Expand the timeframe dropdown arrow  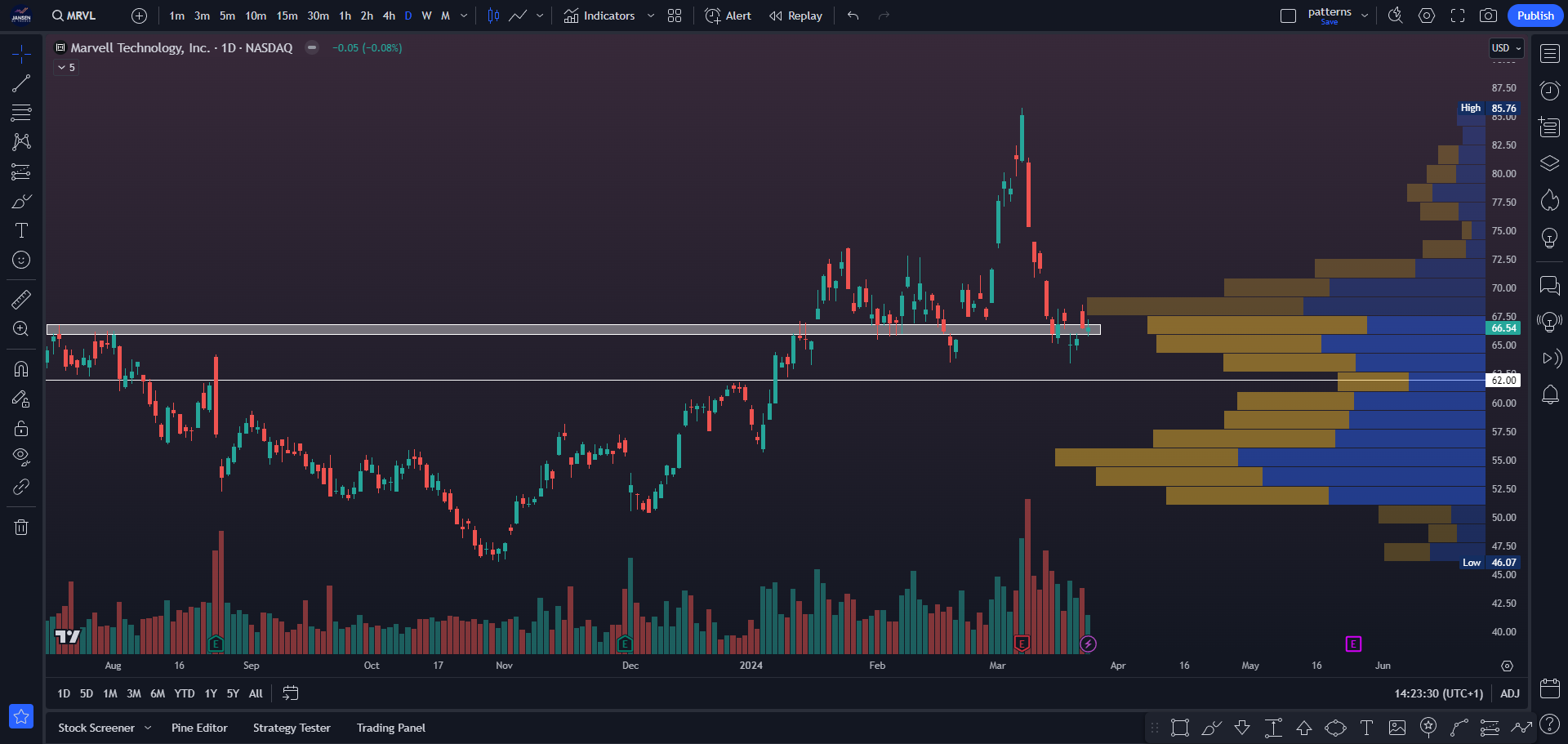464,16
